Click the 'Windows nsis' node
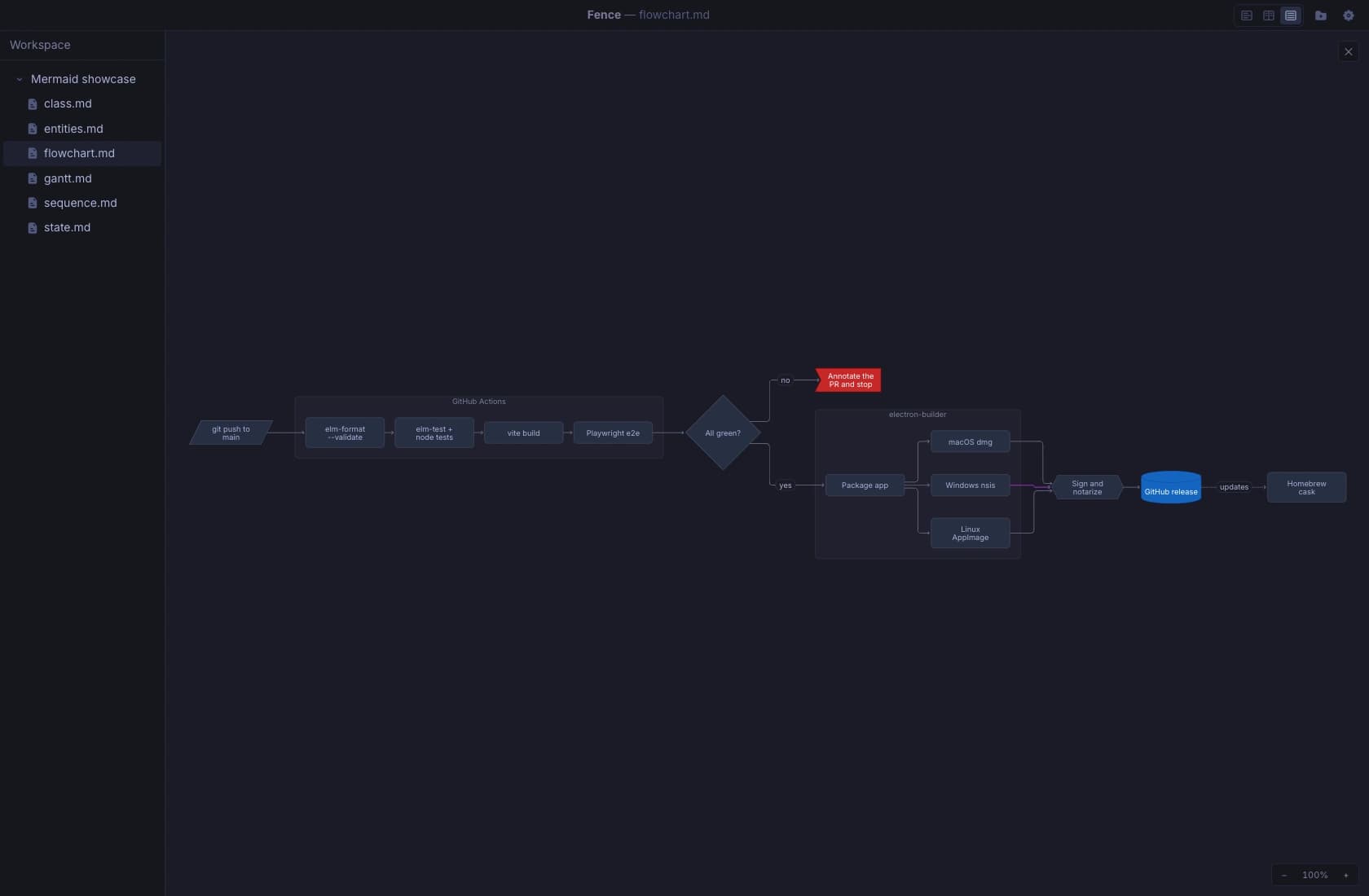 click(971, 485)
